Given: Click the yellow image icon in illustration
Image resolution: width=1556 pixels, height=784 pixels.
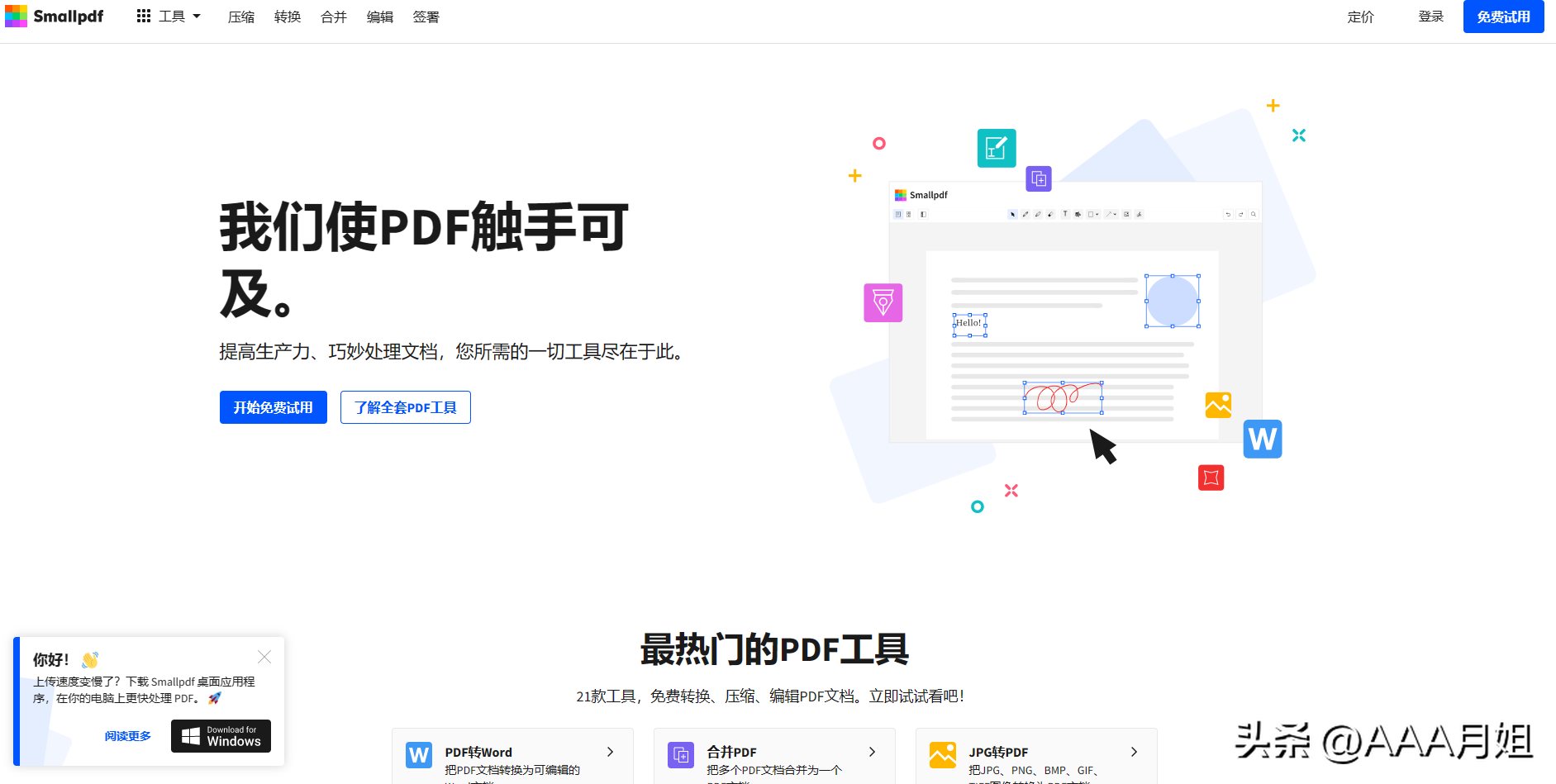Looking at the screenshot, I should [1218, 405].
